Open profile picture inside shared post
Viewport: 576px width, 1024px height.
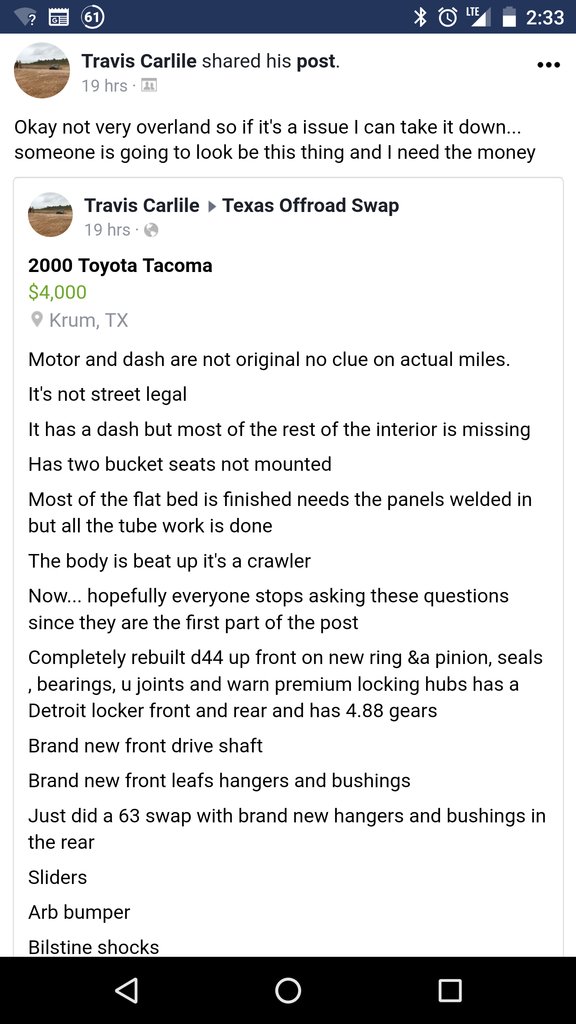(x=50, y=215)
